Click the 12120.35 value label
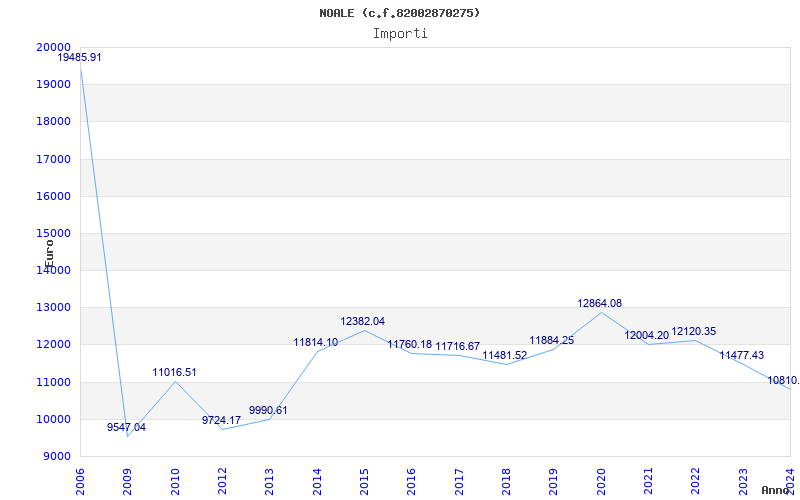 pyautogui.click(x=693, y=332)
